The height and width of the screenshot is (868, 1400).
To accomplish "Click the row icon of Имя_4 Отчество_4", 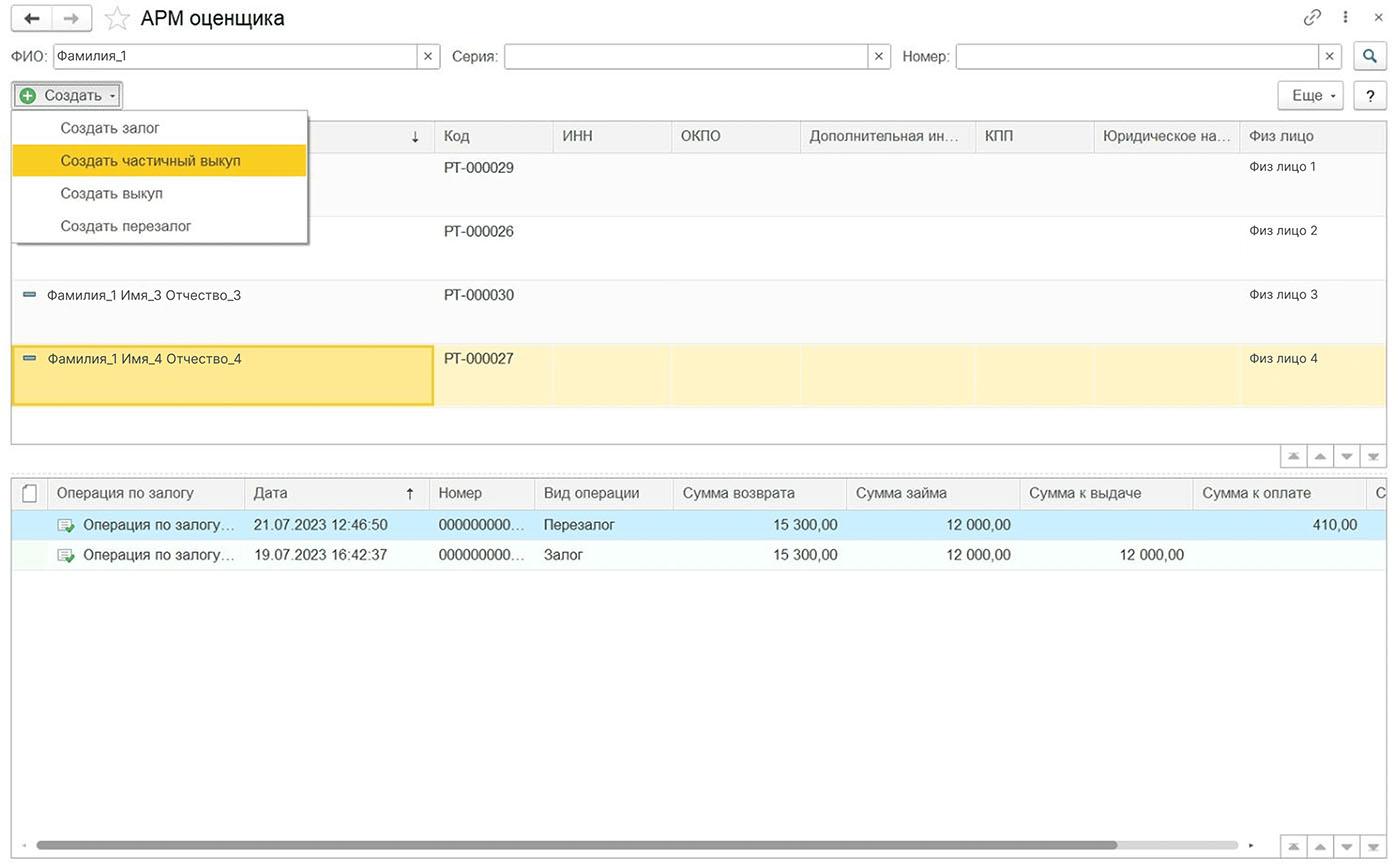I will [x=29, y=358].
